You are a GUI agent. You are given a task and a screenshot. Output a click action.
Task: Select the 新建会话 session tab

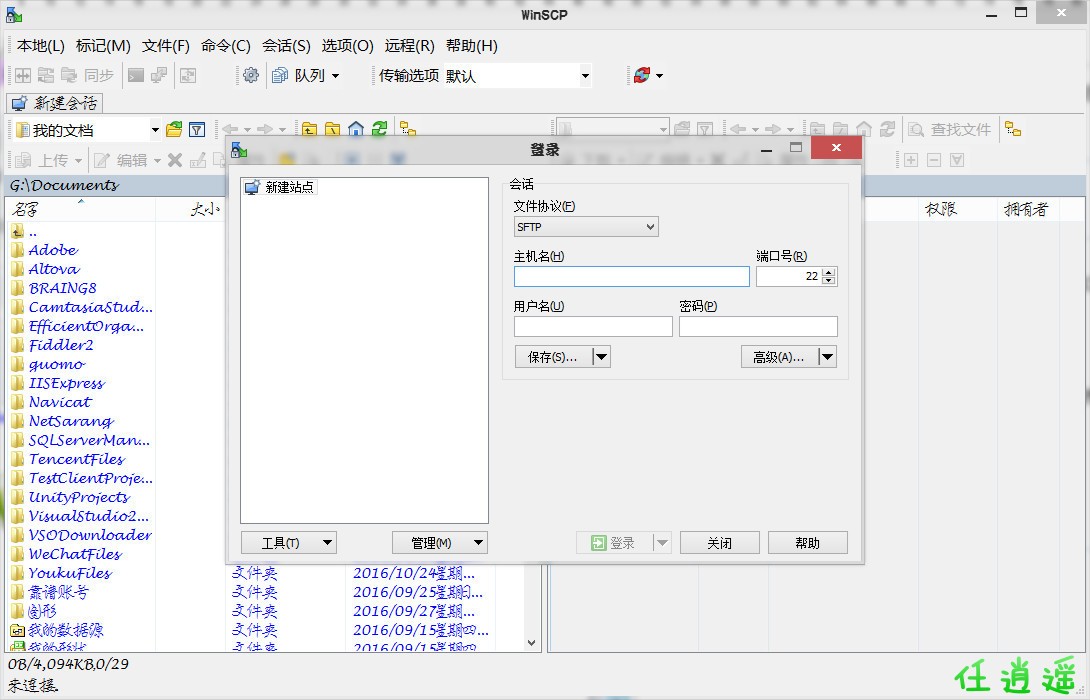tap(55, 104)
